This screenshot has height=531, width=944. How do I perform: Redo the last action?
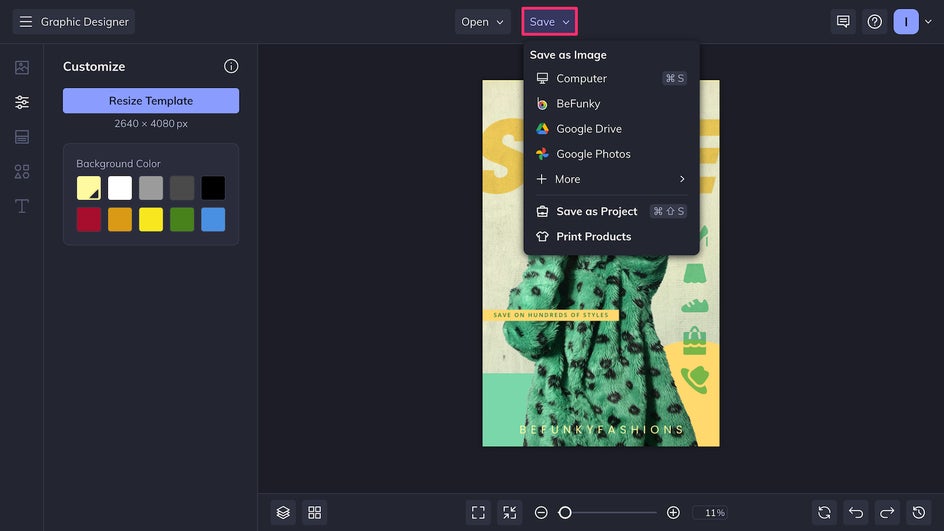click(887, 512)
